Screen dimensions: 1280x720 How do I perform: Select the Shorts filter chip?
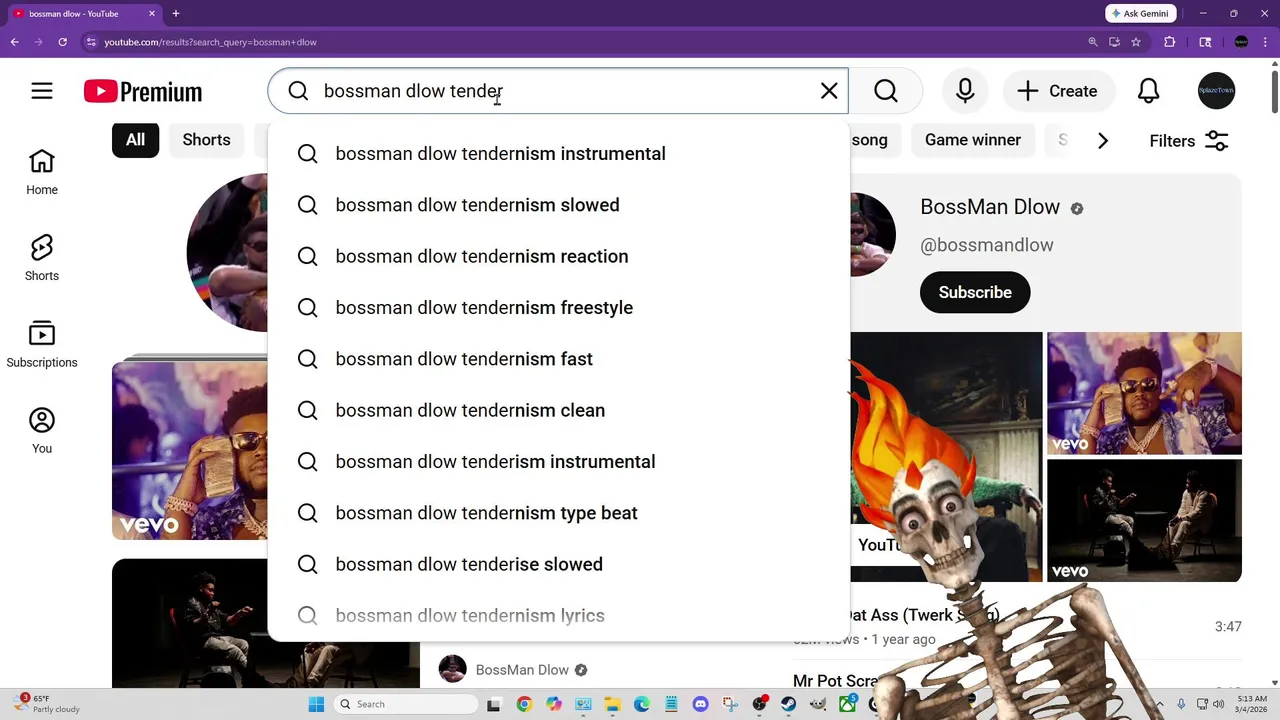click(x=206, y=140)
